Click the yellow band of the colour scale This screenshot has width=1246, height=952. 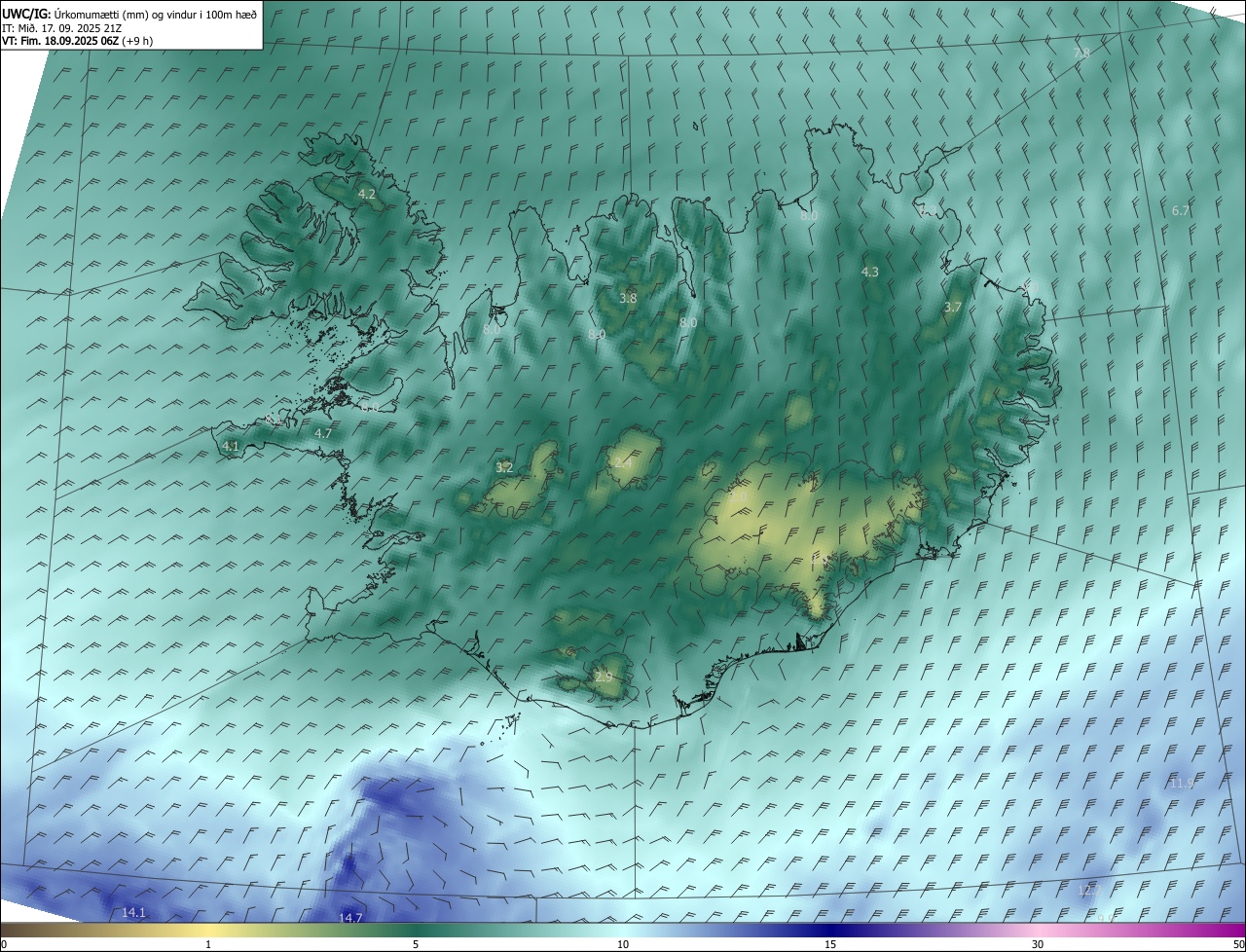point(207,931)
